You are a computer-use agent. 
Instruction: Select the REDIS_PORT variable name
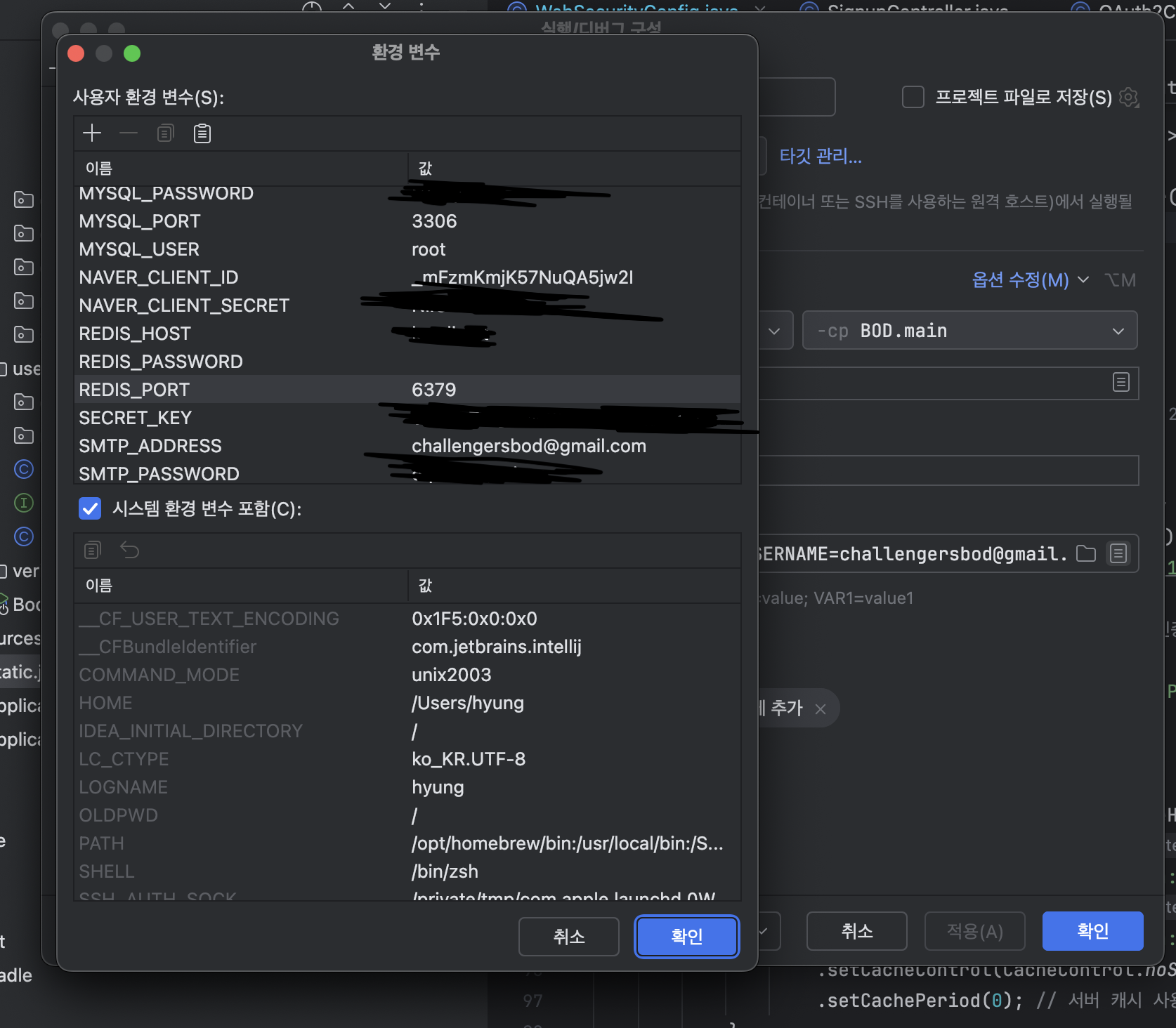click(x=134, y=390)
